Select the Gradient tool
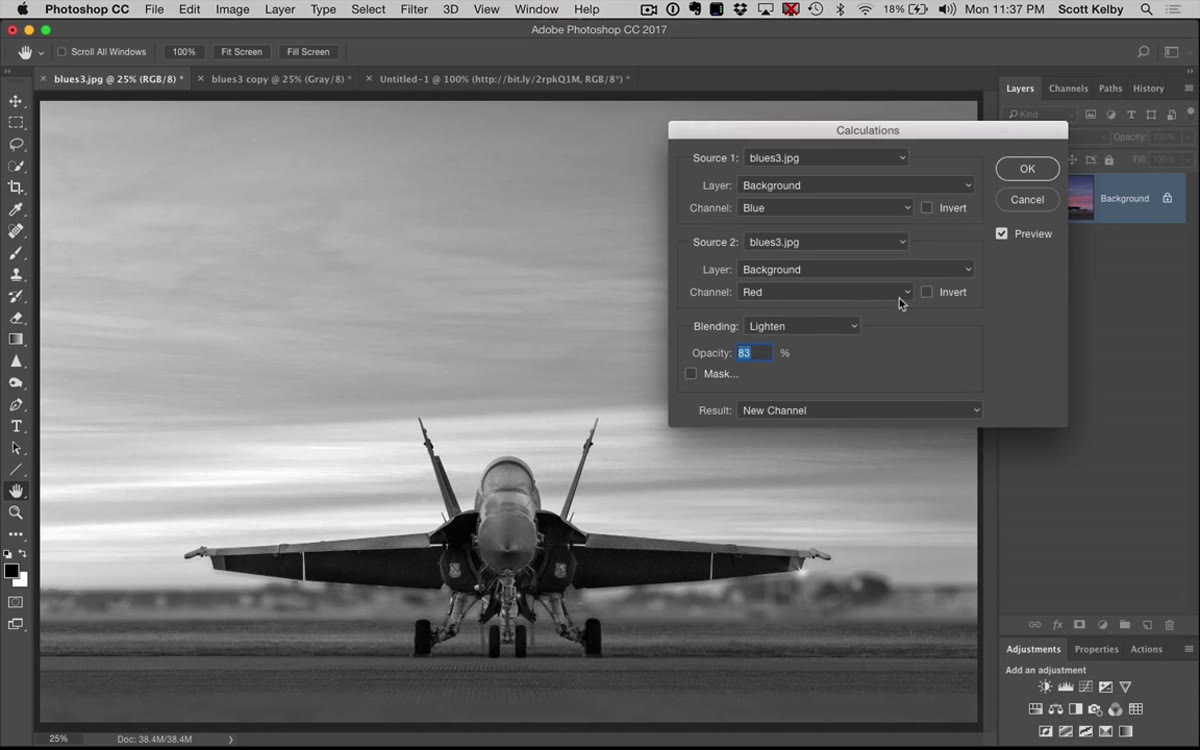 coord(16,340)
